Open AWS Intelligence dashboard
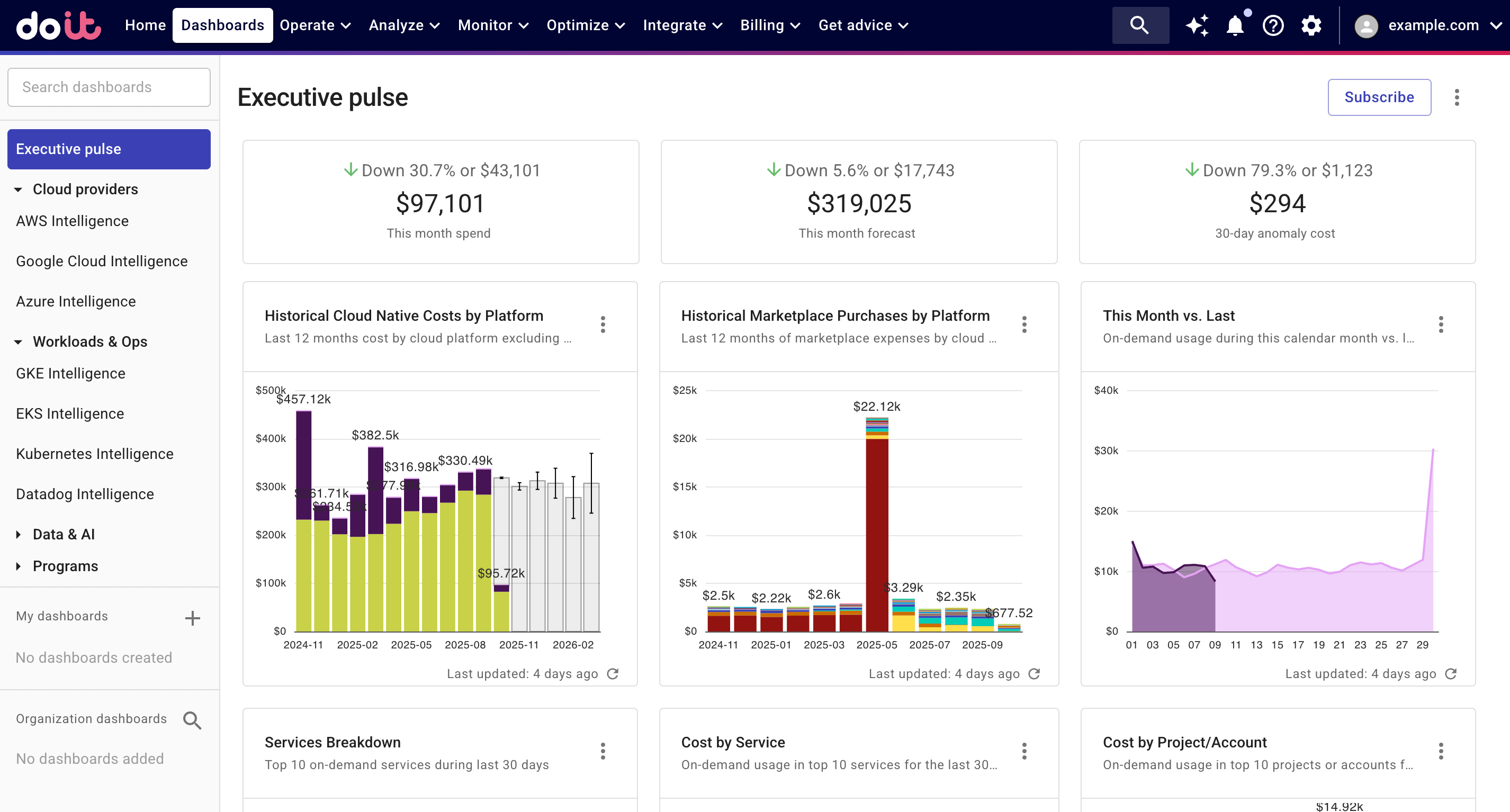The width and height of the screenshot is (1510, 812). tap(72, 221)
